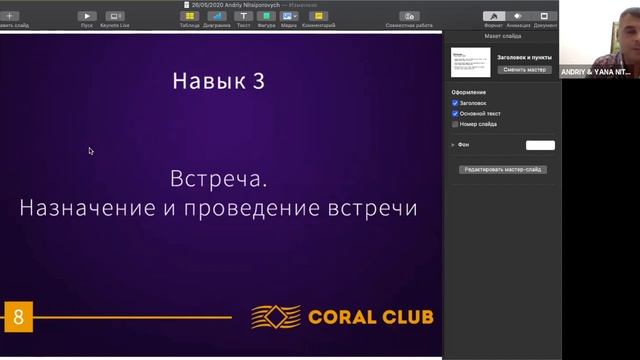Screen dimensions: 640x360
Task: Open Keynote Live from the toolbar
Action: [x=115, y=16]
